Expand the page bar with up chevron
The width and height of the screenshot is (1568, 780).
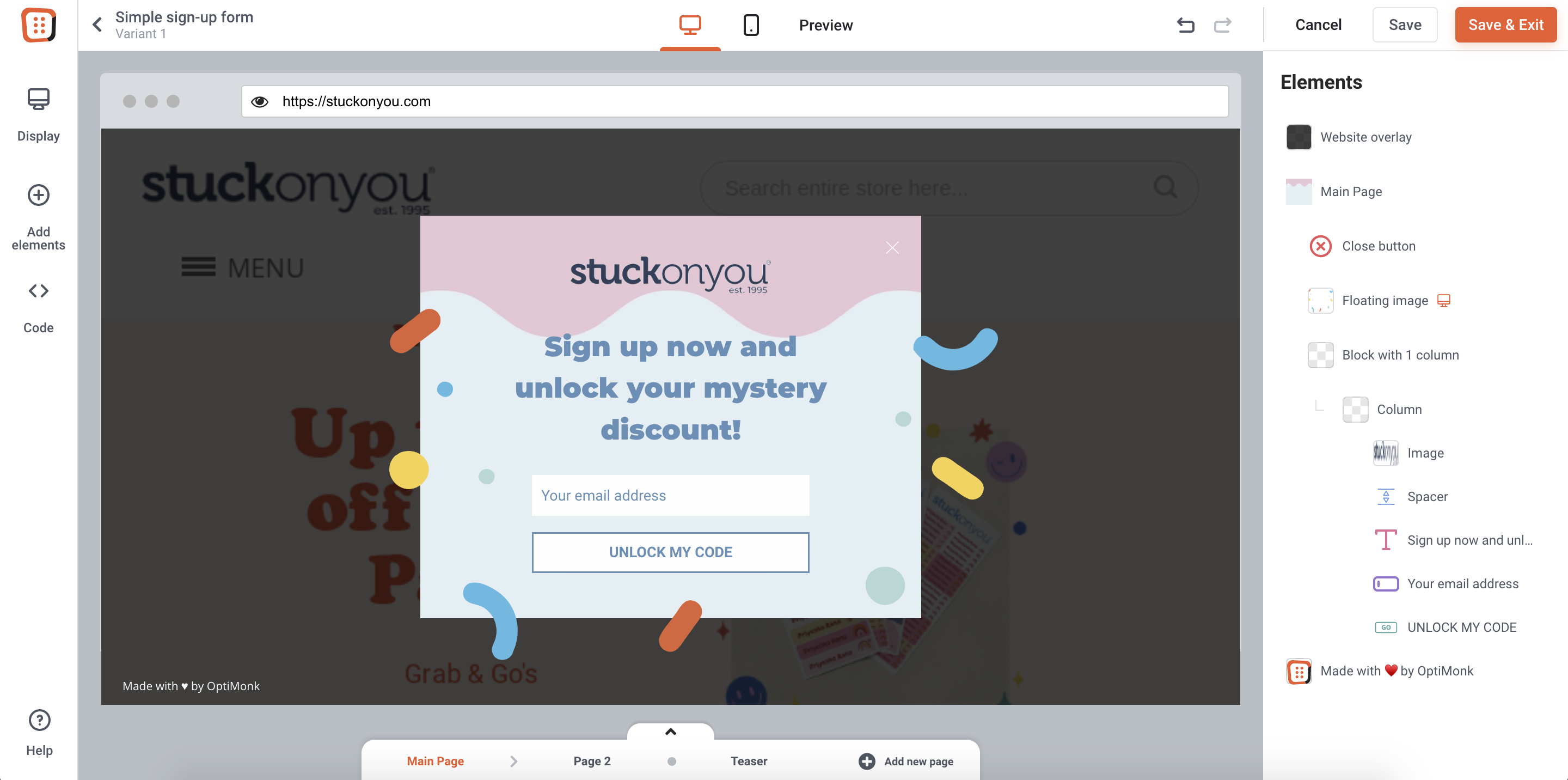tap(670, 732)
